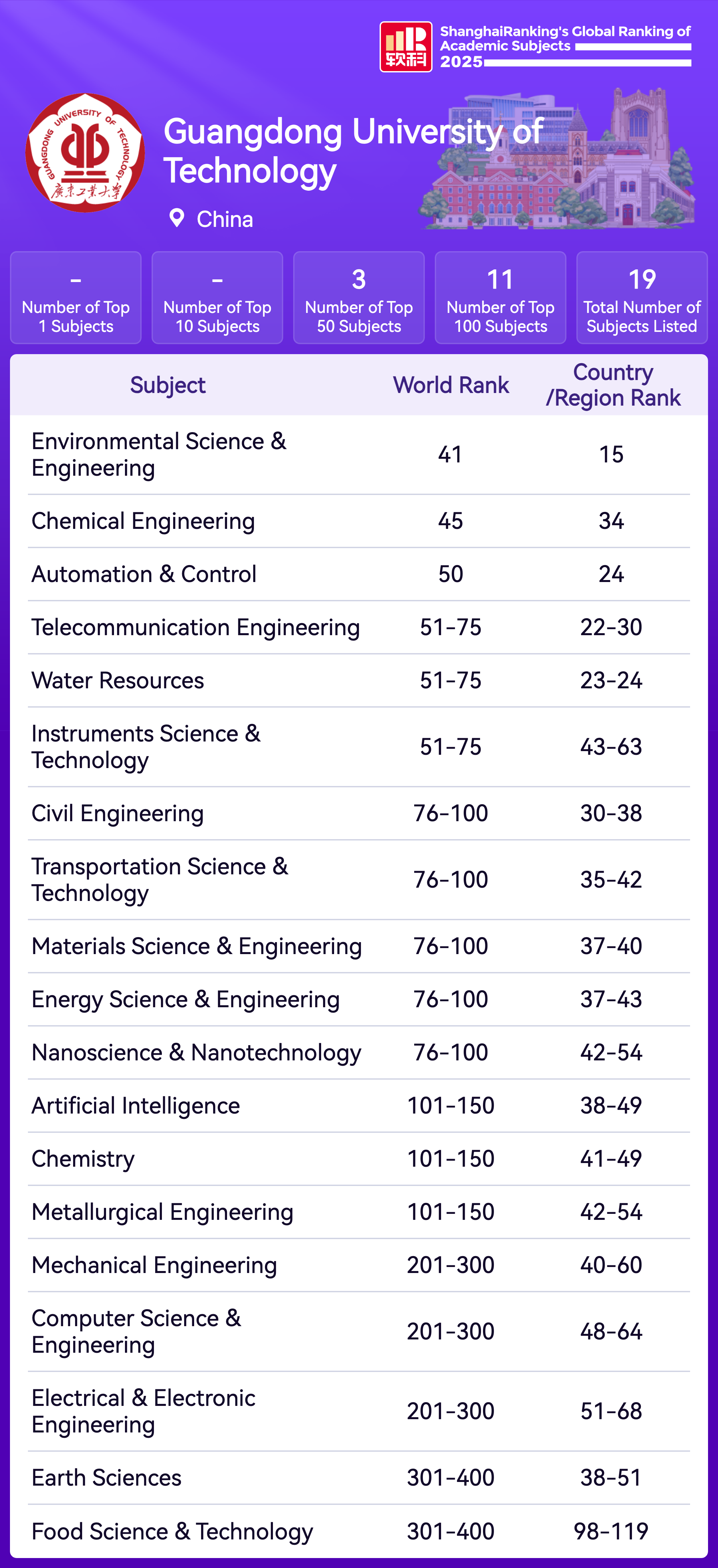Click the Country/Region Rank column header
The width and height of the screenshot is (718, 1568).
pos(613,385)
